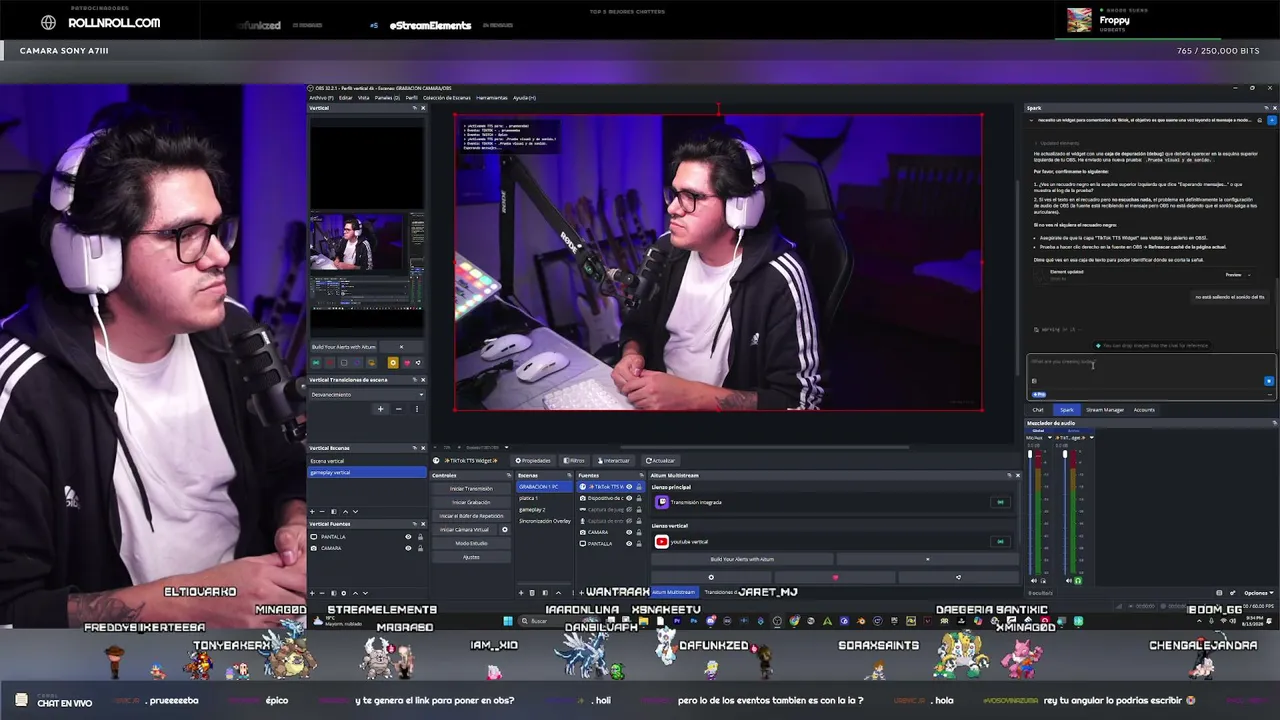
Task: Click Iniciar el Búfer de Repetición
Action: 471,516
